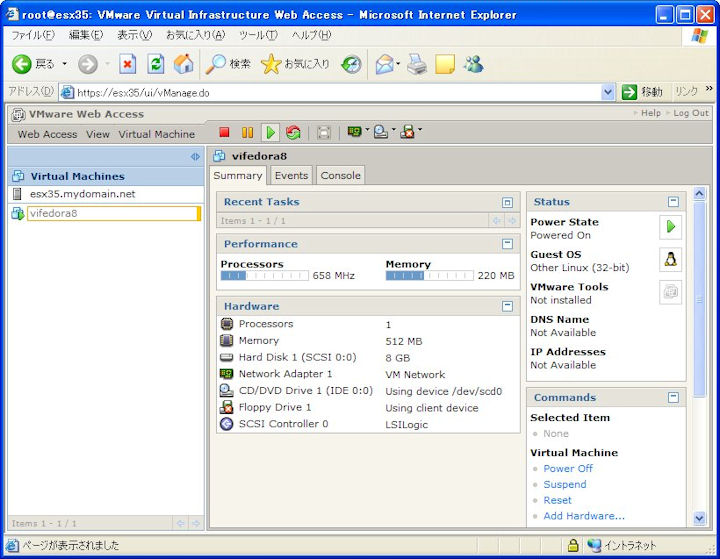Click the IE Print icon

point(417,64)
